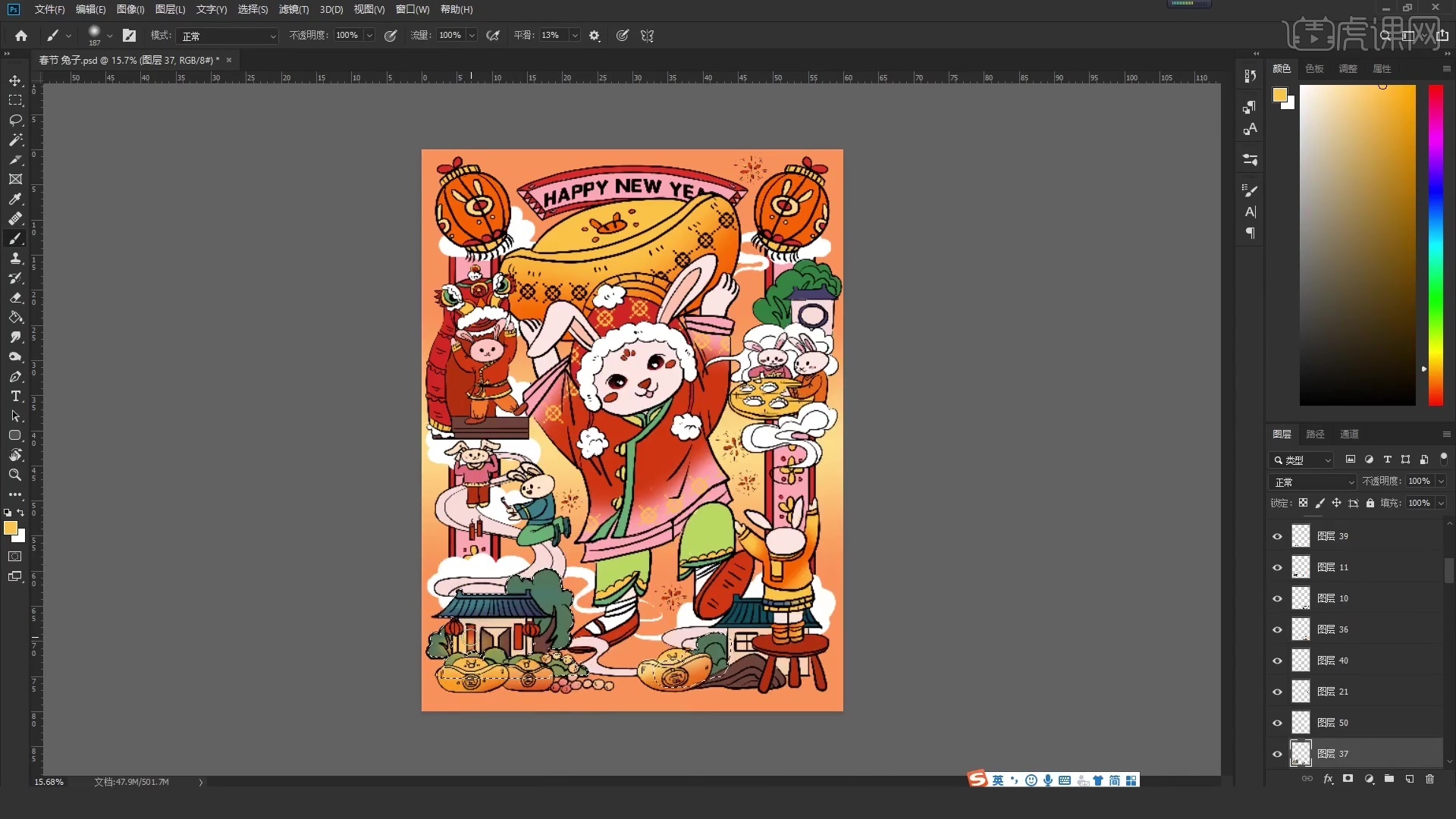Viewport: 1456px width, 819px height.
Task: Click the hue spectrum slider
Action: pyautogui.click(x=1436, y=245)
